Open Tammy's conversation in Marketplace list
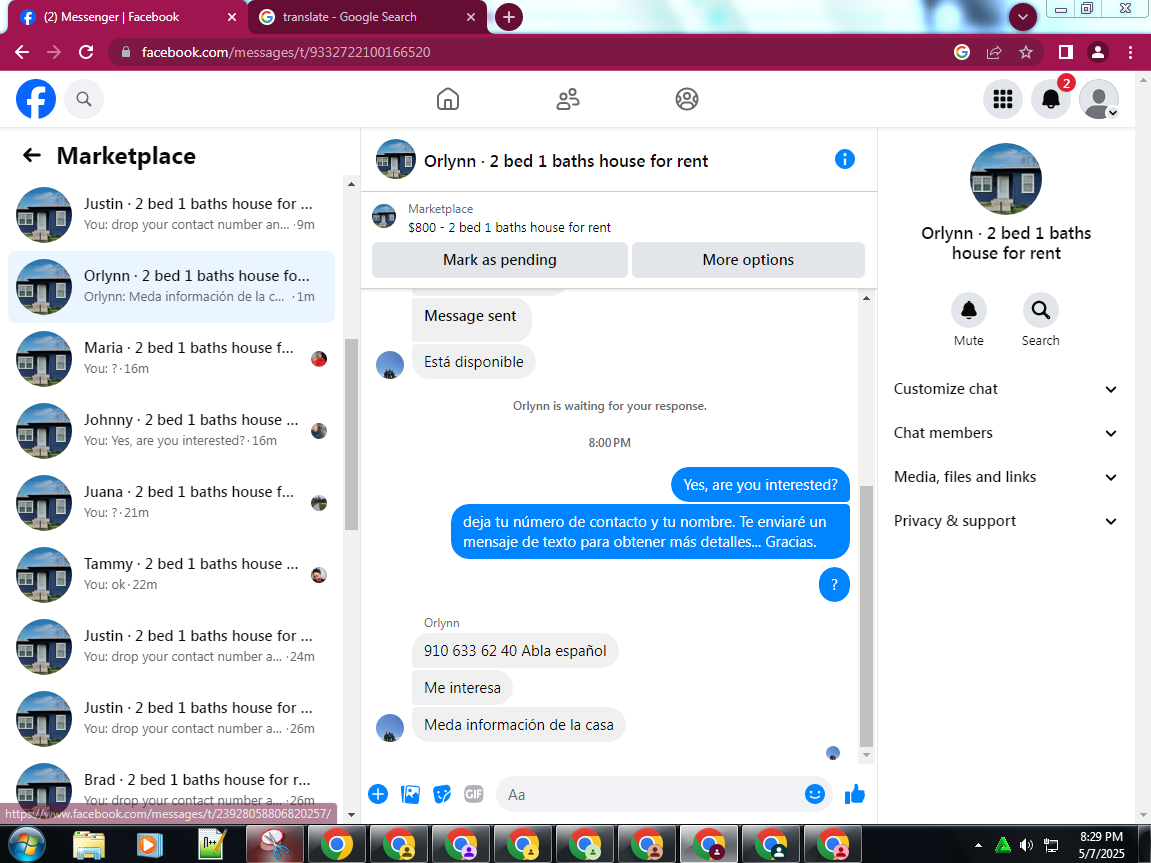The image size is (1151, 863). click(x=171, y=574)
